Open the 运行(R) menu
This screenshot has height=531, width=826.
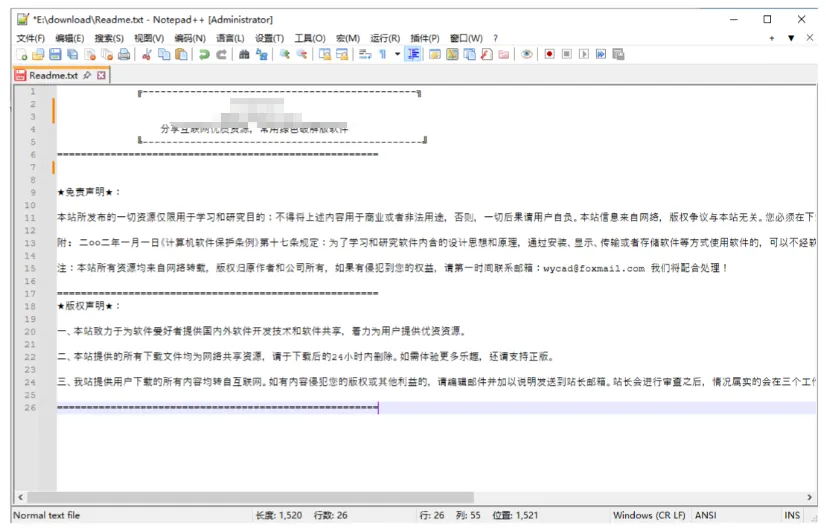pos(385,38)
